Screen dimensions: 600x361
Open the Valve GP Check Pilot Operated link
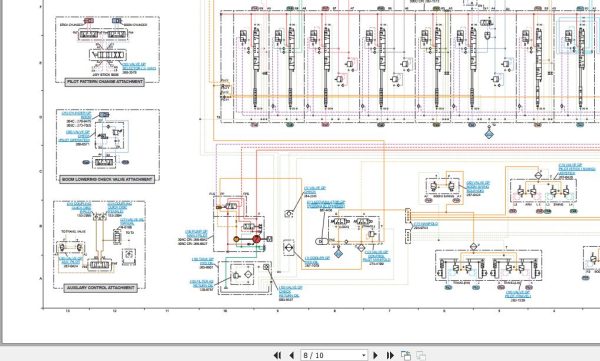pos(74,136)
